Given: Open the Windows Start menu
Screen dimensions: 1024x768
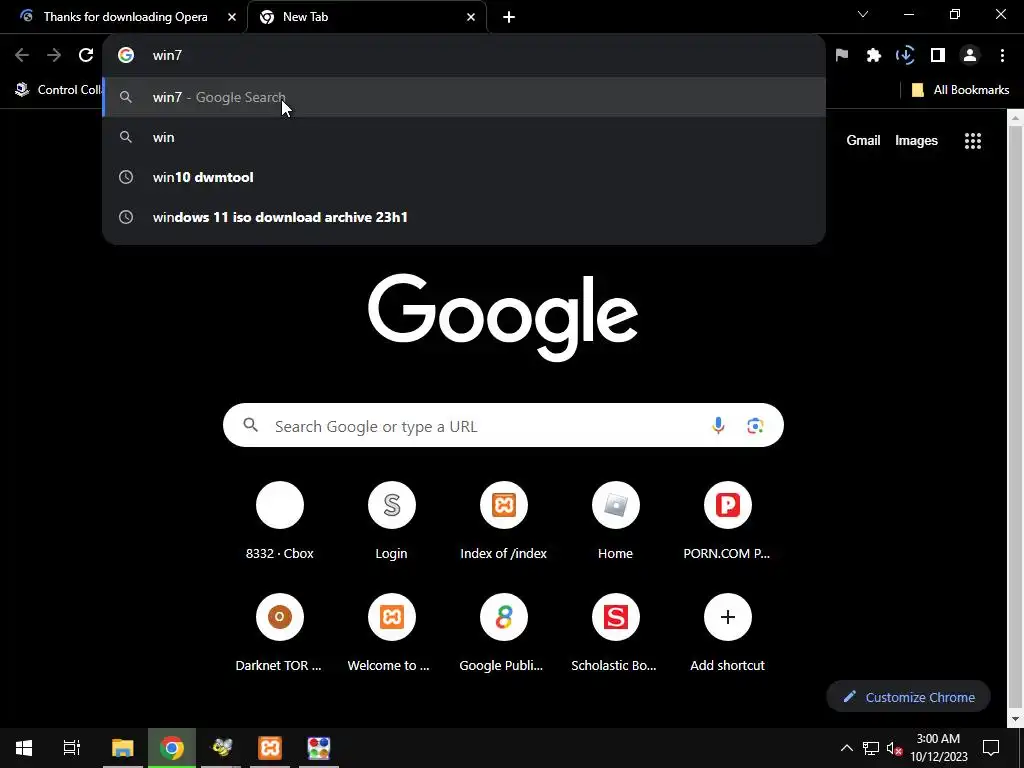Looking at the screenshot, I should [x=24, y=748].
